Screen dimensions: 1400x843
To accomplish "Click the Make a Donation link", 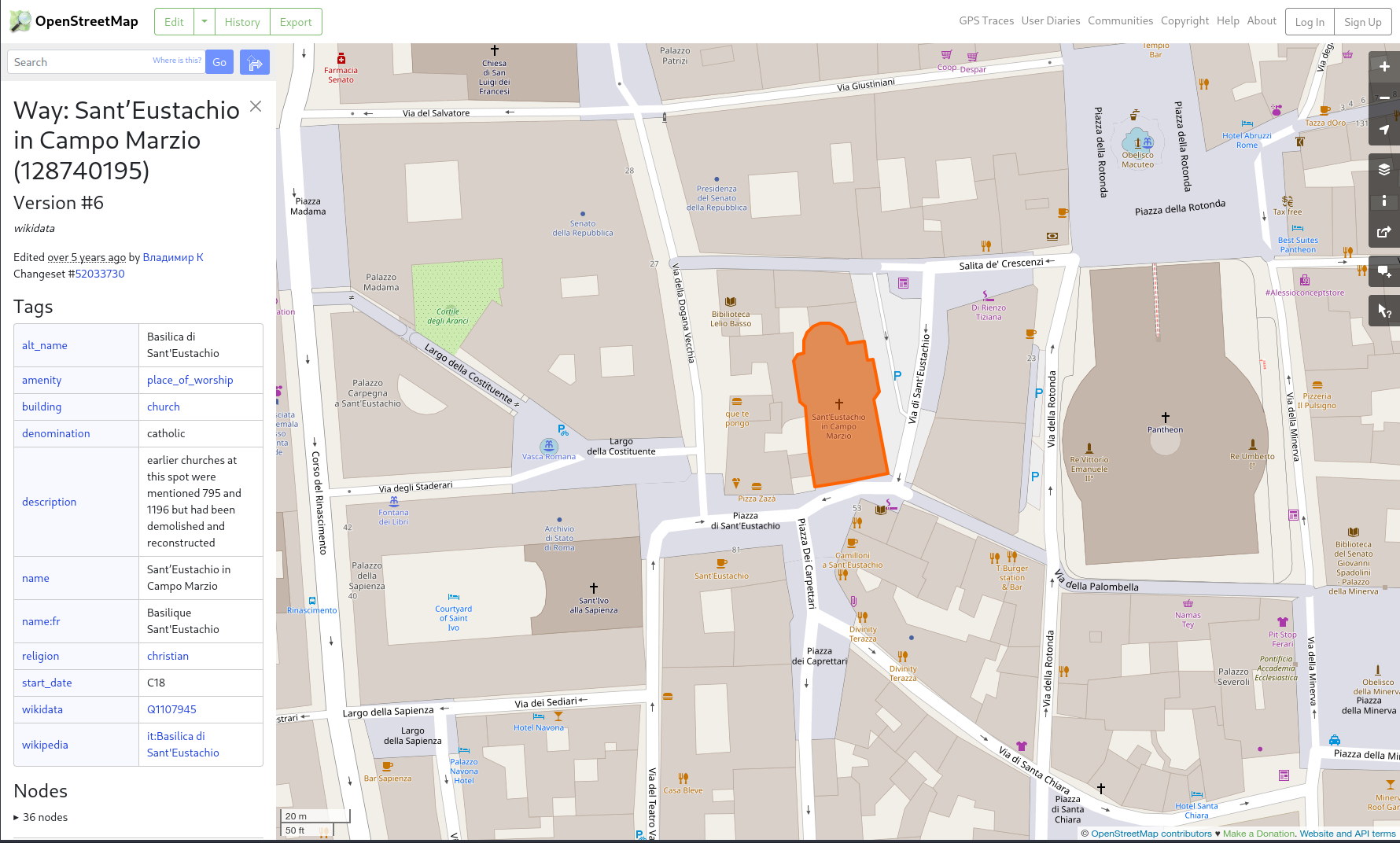I will pyautogui.click(x=1258, y=834).
